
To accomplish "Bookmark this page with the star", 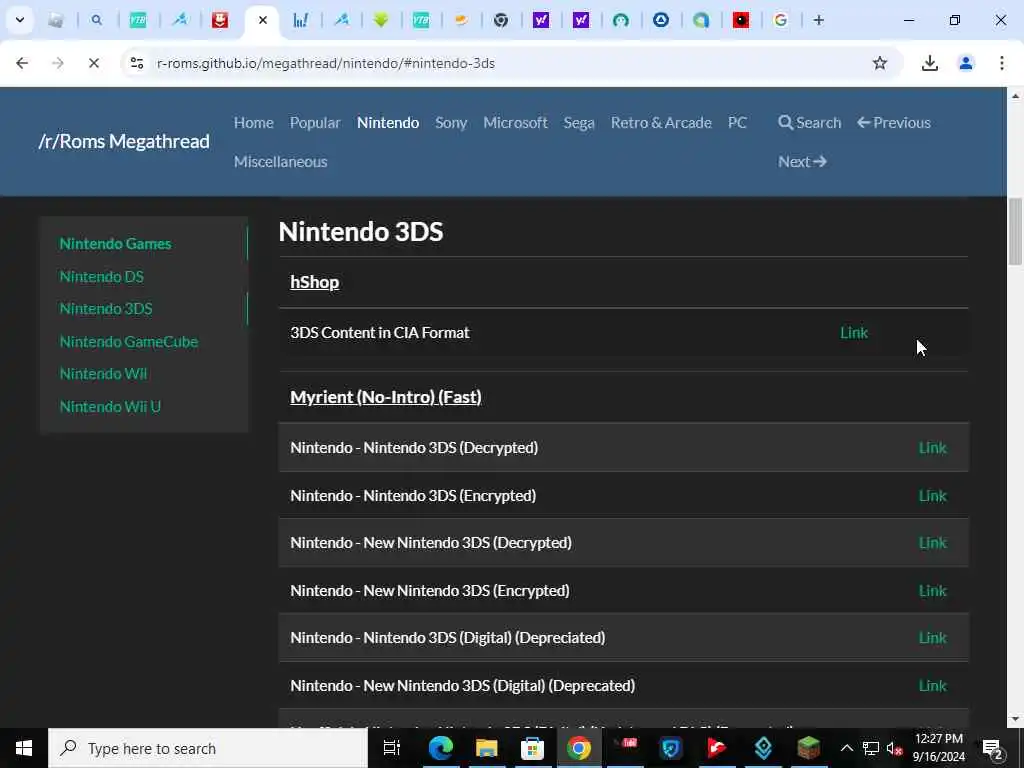I will (x=880, y=63).
